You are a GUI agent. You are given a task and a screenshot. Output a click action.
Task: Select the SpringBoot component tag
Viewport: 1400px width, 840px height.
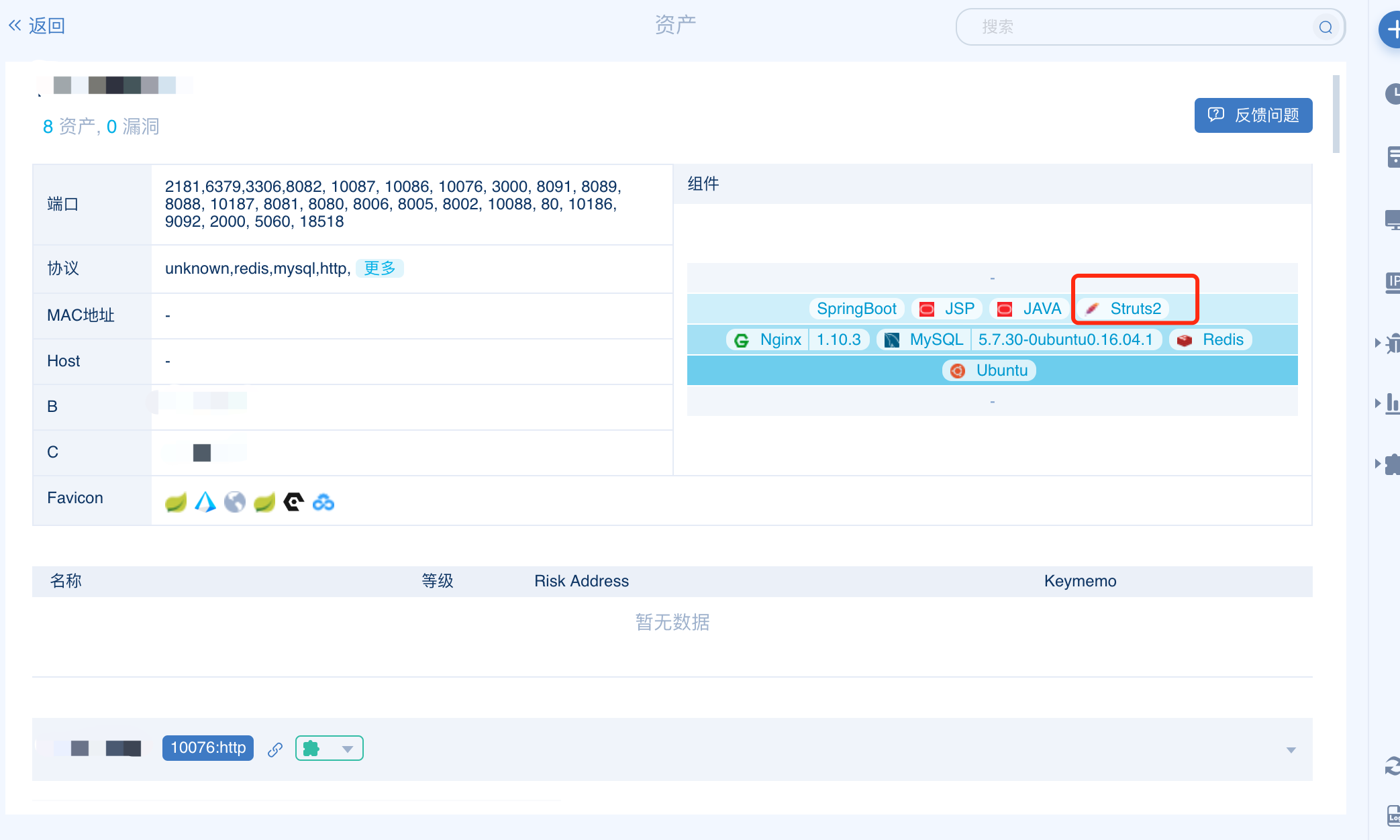[856, 309]
